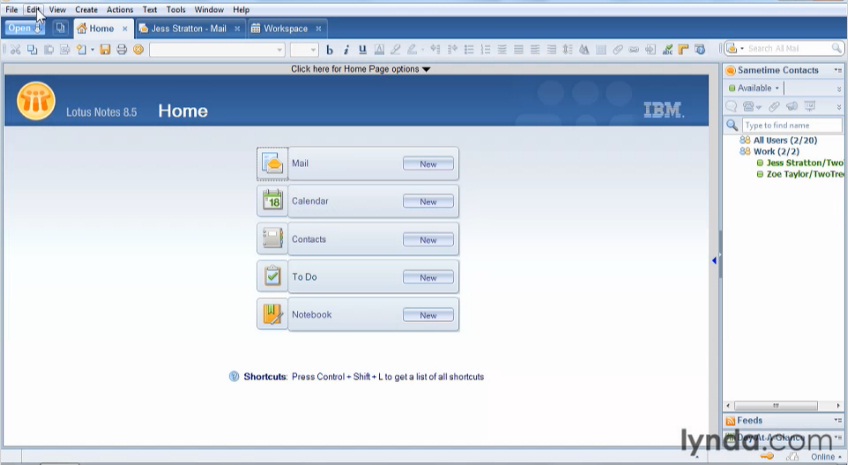This screenshot has height=465, width=848.
Task: Click the orange ruler toolbar icon
Action: tap(683, 50)
